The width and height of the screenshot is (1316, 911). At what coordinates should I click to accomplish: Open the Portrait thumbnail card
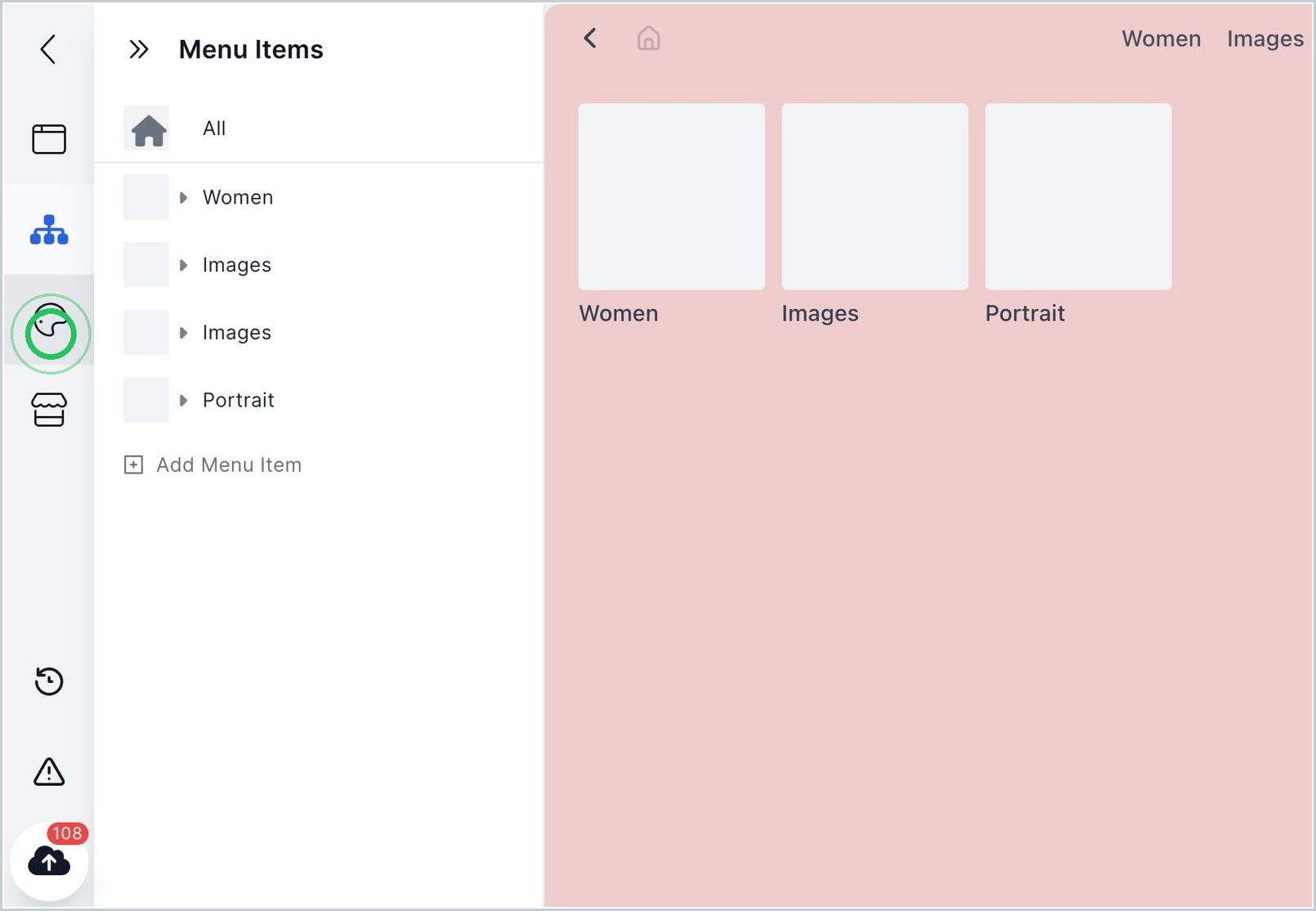point(1078,196)
